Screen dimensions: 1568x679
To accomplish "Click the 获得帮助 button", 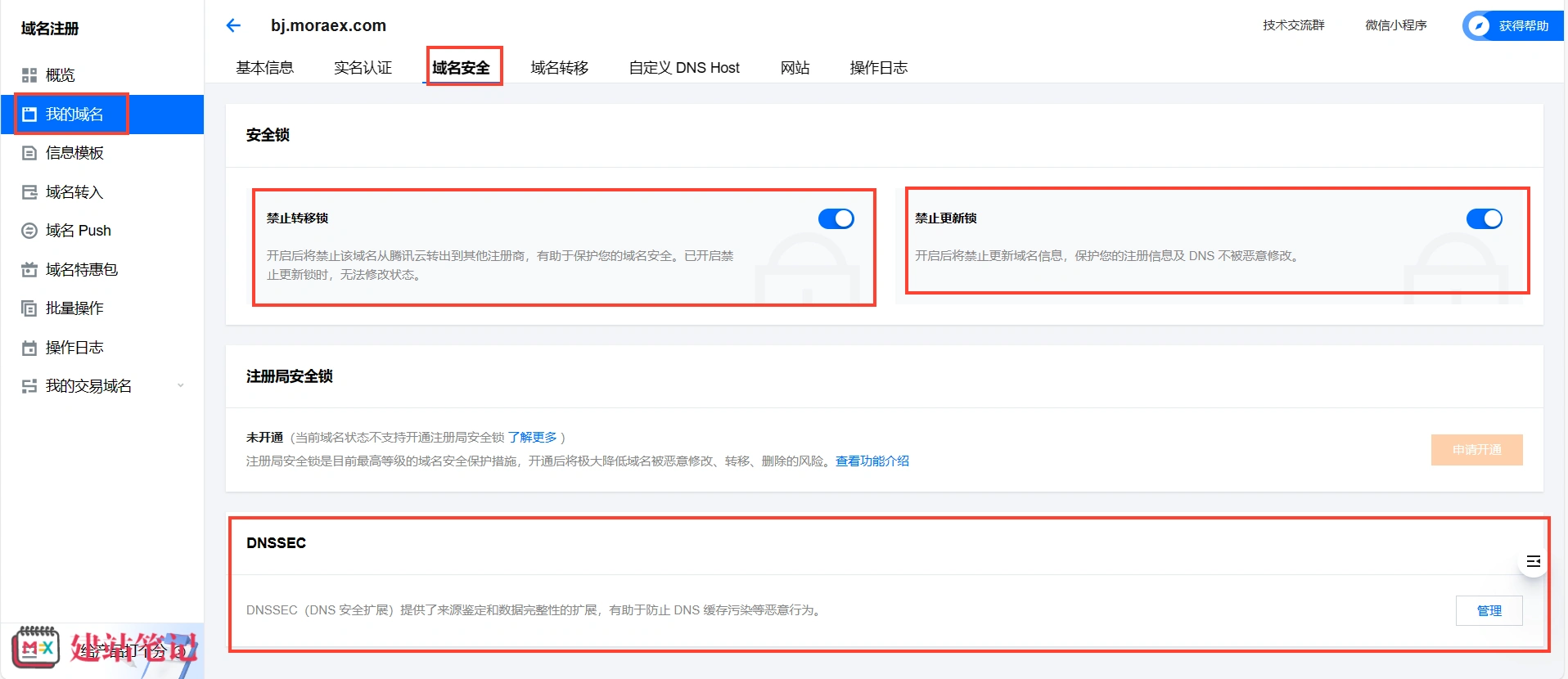I will point(1513,26).
